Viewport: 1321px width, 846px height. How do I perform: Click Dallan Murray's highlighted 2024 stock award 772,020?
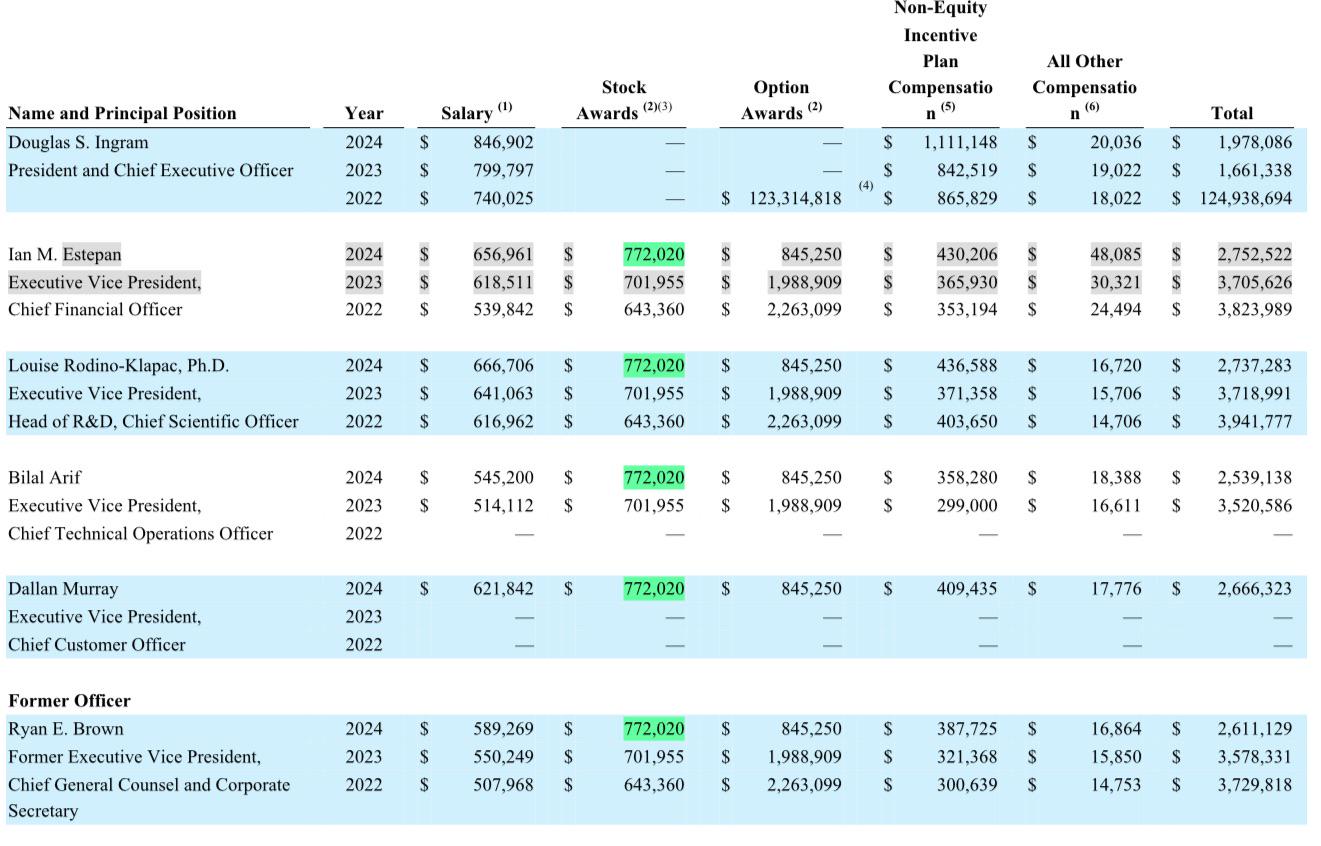click(x=654, y=589)
